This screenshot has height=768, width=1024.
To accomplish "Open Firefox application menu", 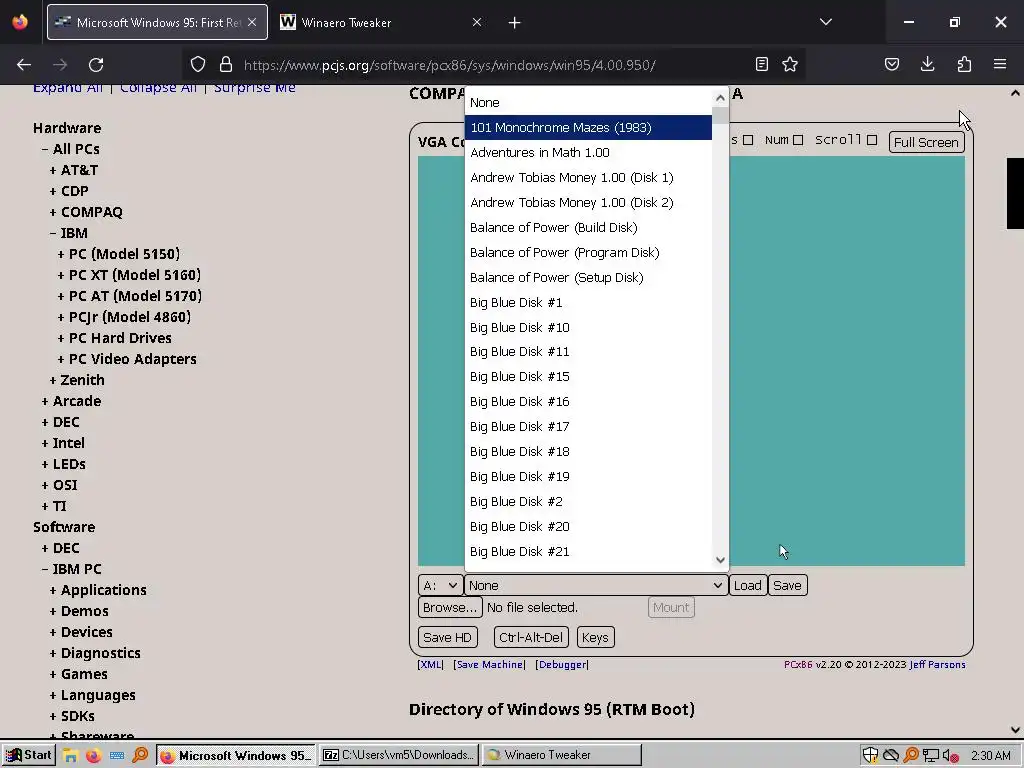I will tap(1000, 65).
